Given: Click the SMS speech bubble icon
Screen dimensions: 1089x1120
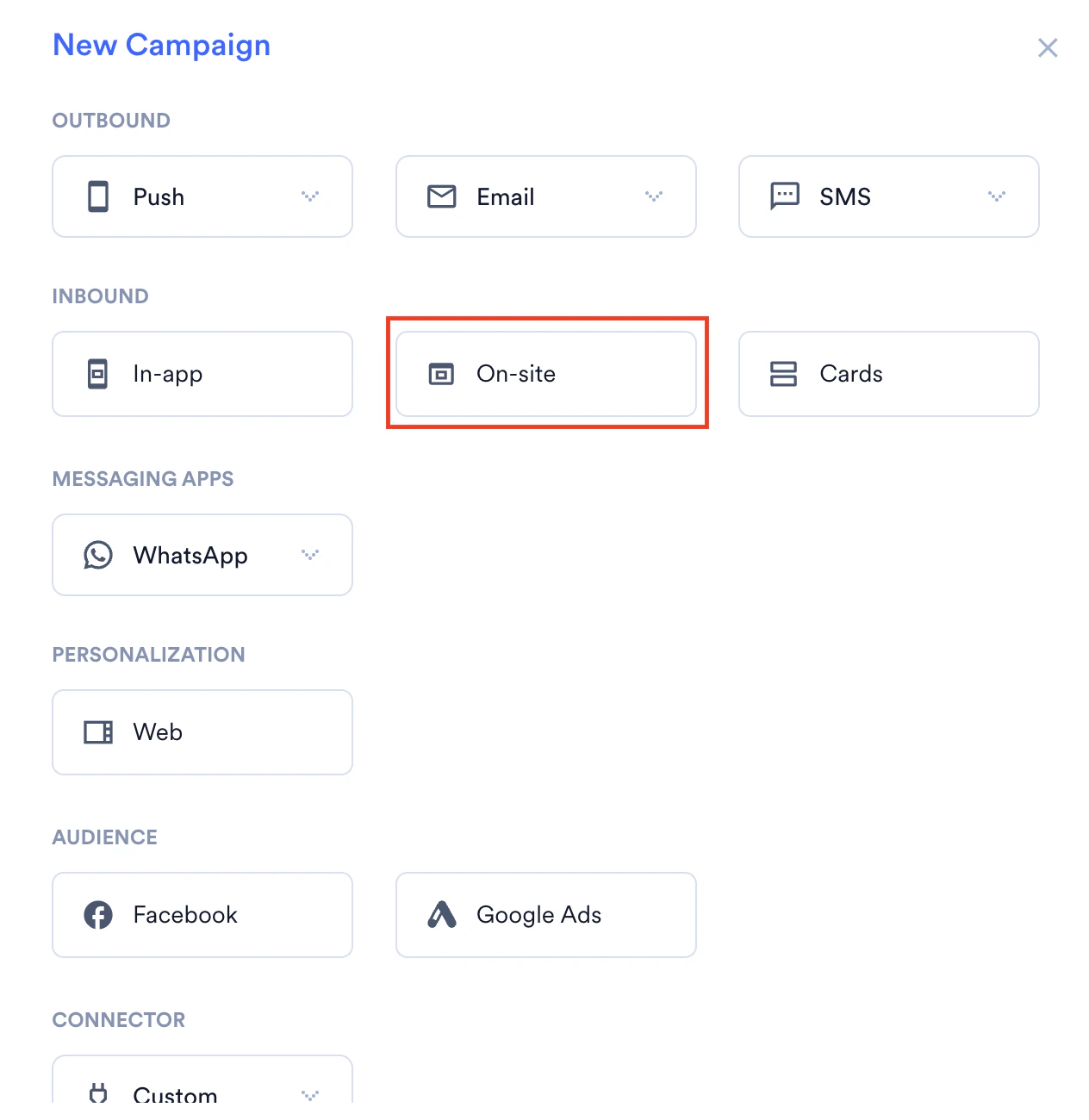Looking at the screenshot, I should [784, 196].
